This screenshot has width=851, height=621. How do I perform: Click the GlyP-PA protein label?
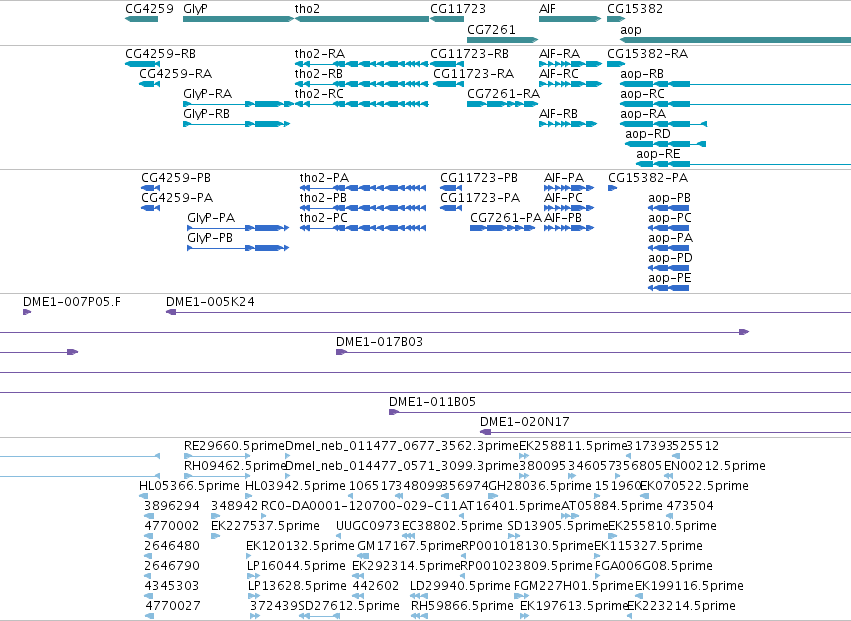[211, 218]
